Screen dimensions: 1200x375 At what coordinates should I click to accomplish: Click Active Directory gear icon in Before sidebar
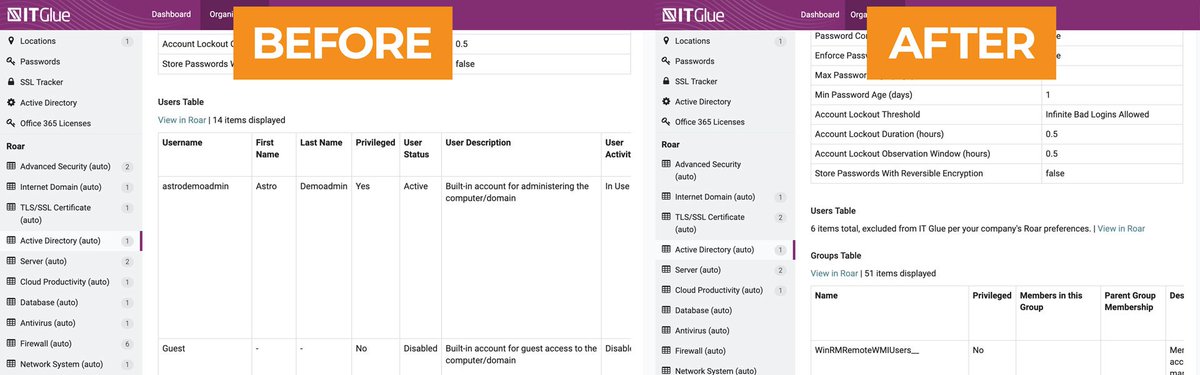point(11,103)
